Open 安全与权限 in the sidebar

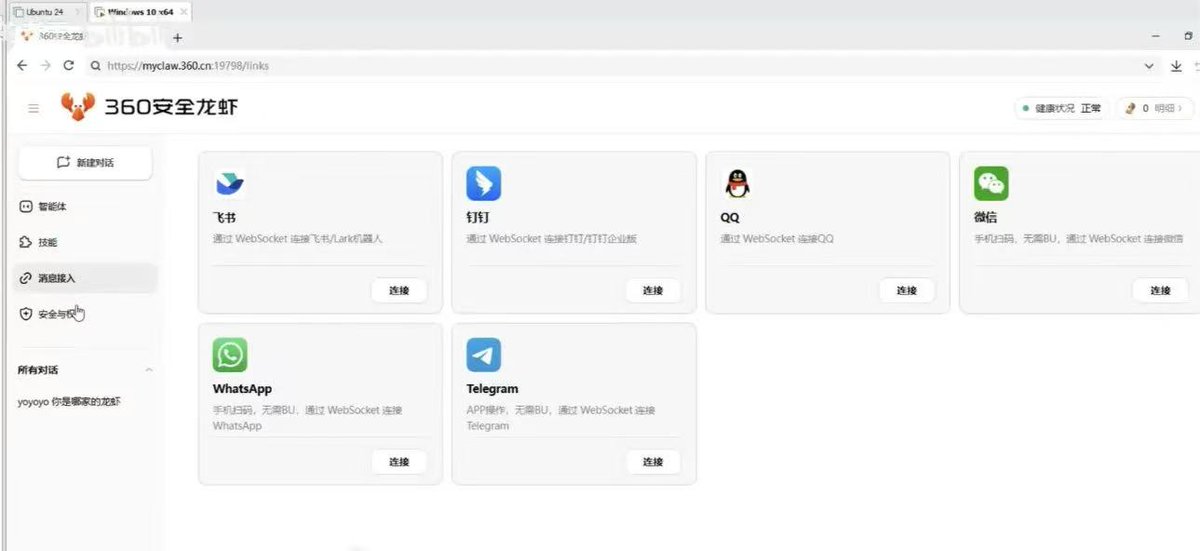click(x=85, y=314)
